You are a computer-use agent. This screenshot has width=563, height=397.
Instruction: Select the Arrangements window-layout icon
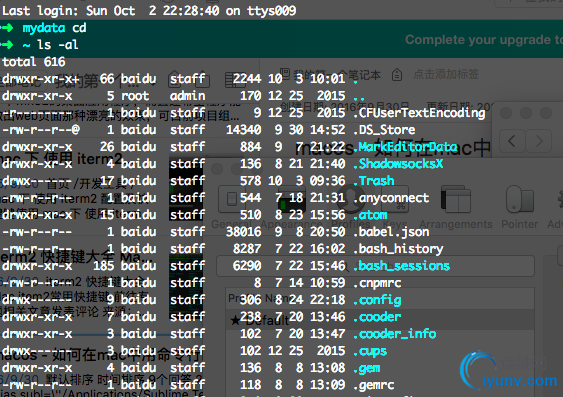[456, 199]
